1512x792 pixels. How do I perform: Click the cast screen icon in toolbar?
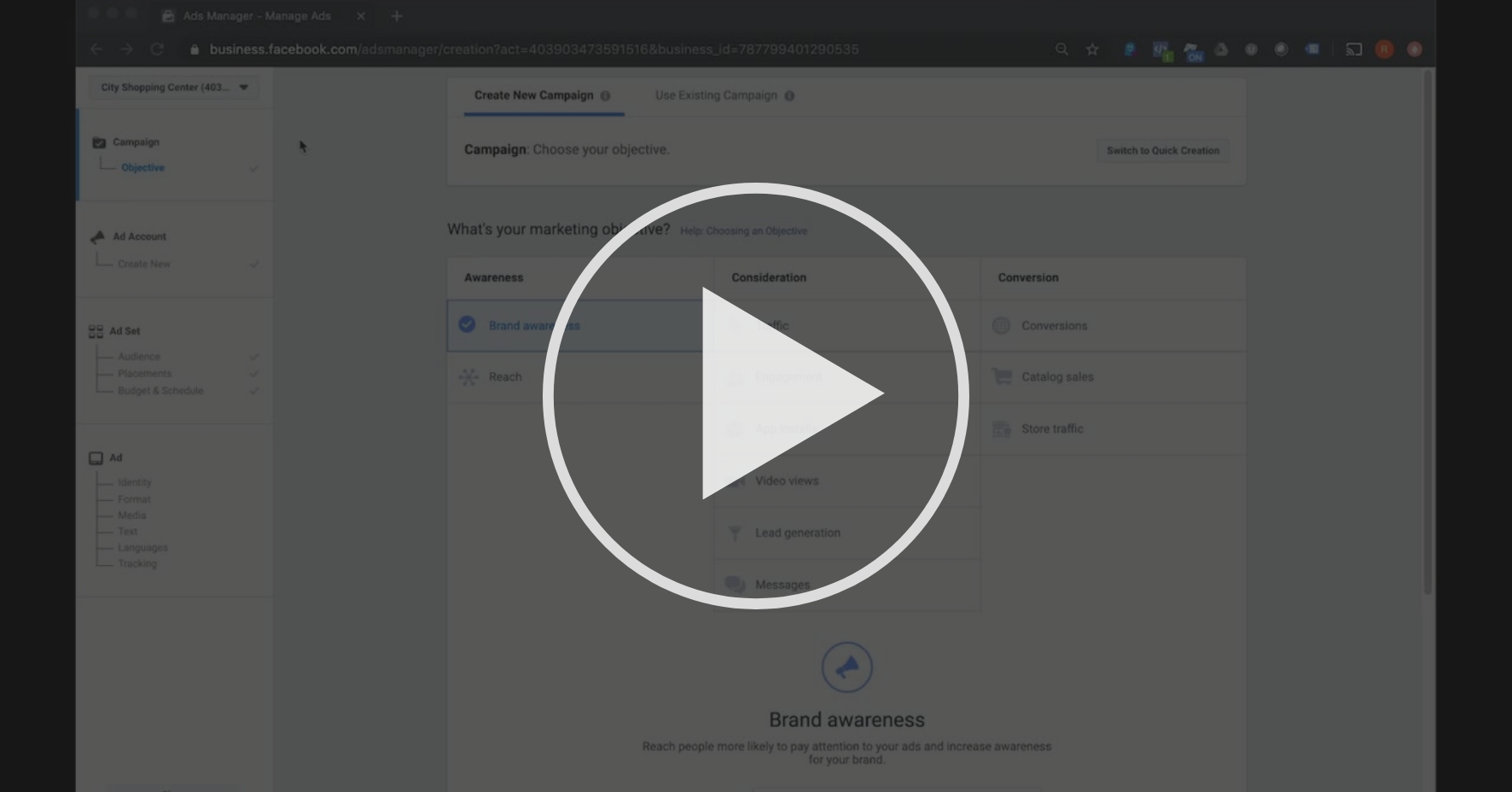coord(1354,49)
